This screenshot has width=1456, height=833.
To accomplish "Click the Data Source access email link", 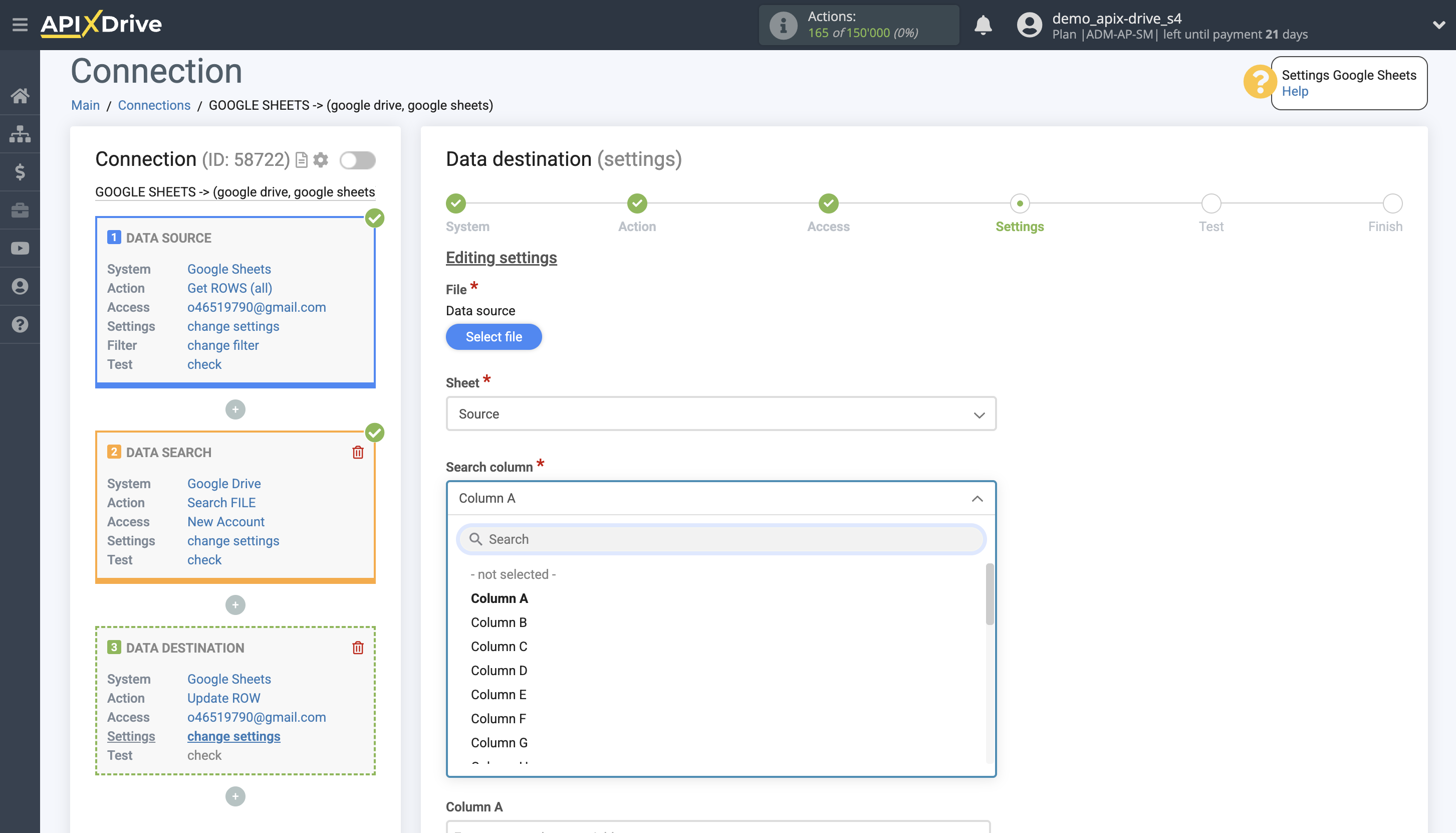I will (x=256, y=307).
